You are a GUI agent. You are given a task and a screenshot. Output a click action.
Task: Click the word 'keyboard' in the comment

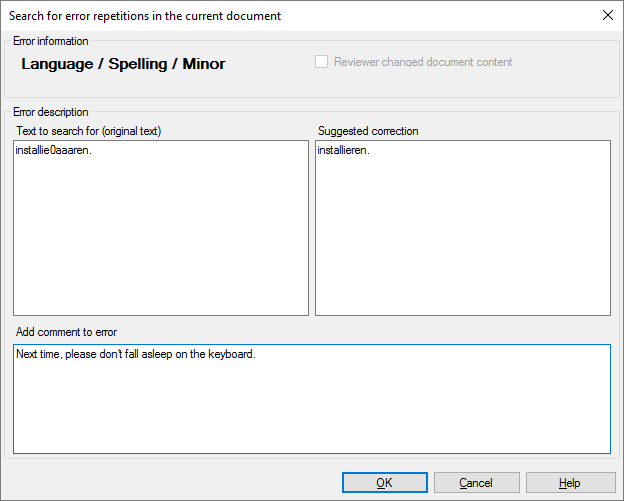tap(232, 354)
